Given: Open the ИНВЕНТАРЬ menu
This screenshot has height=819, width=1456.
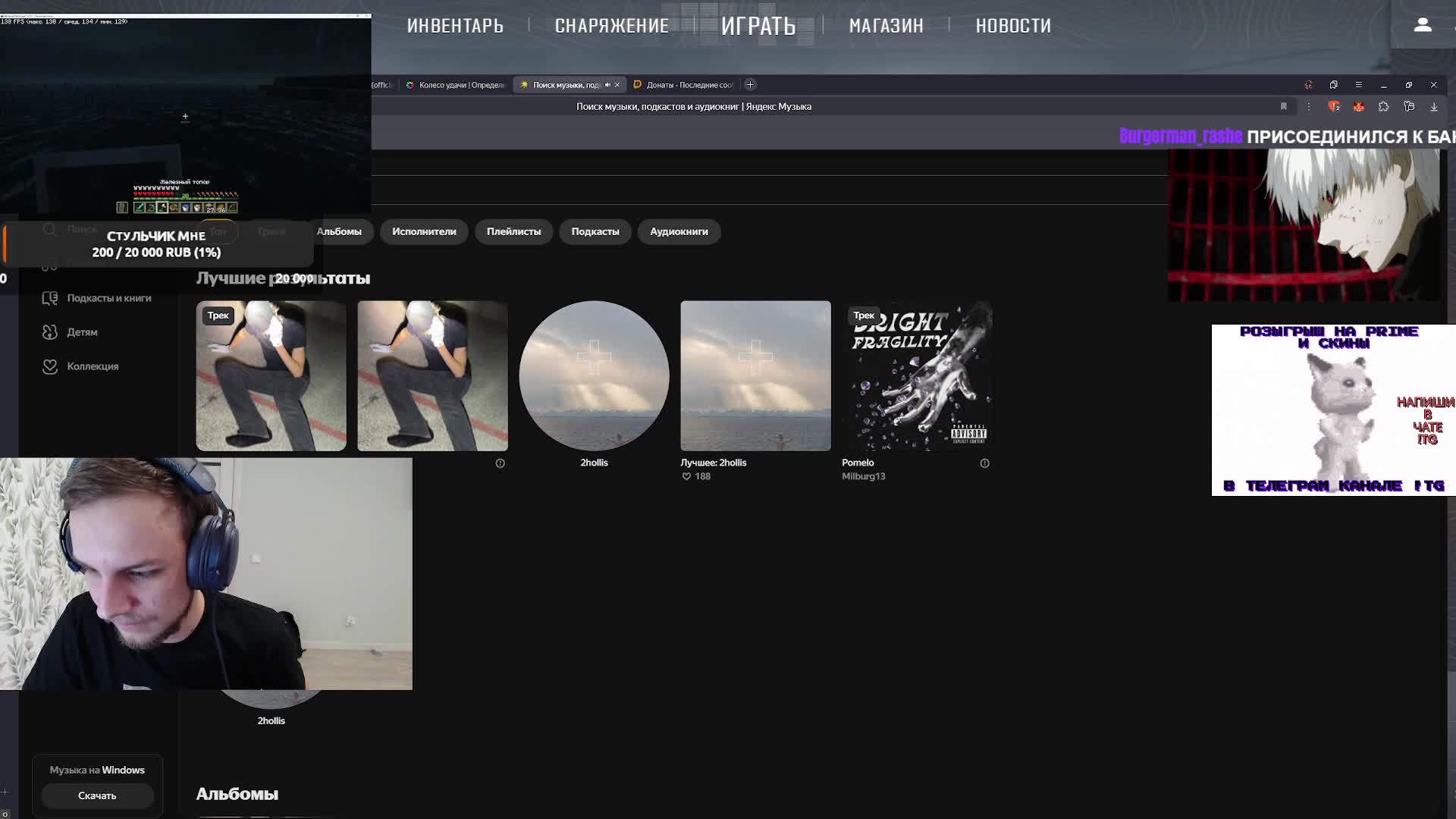Looking at the screenshot, I should (x=455, y=26).
